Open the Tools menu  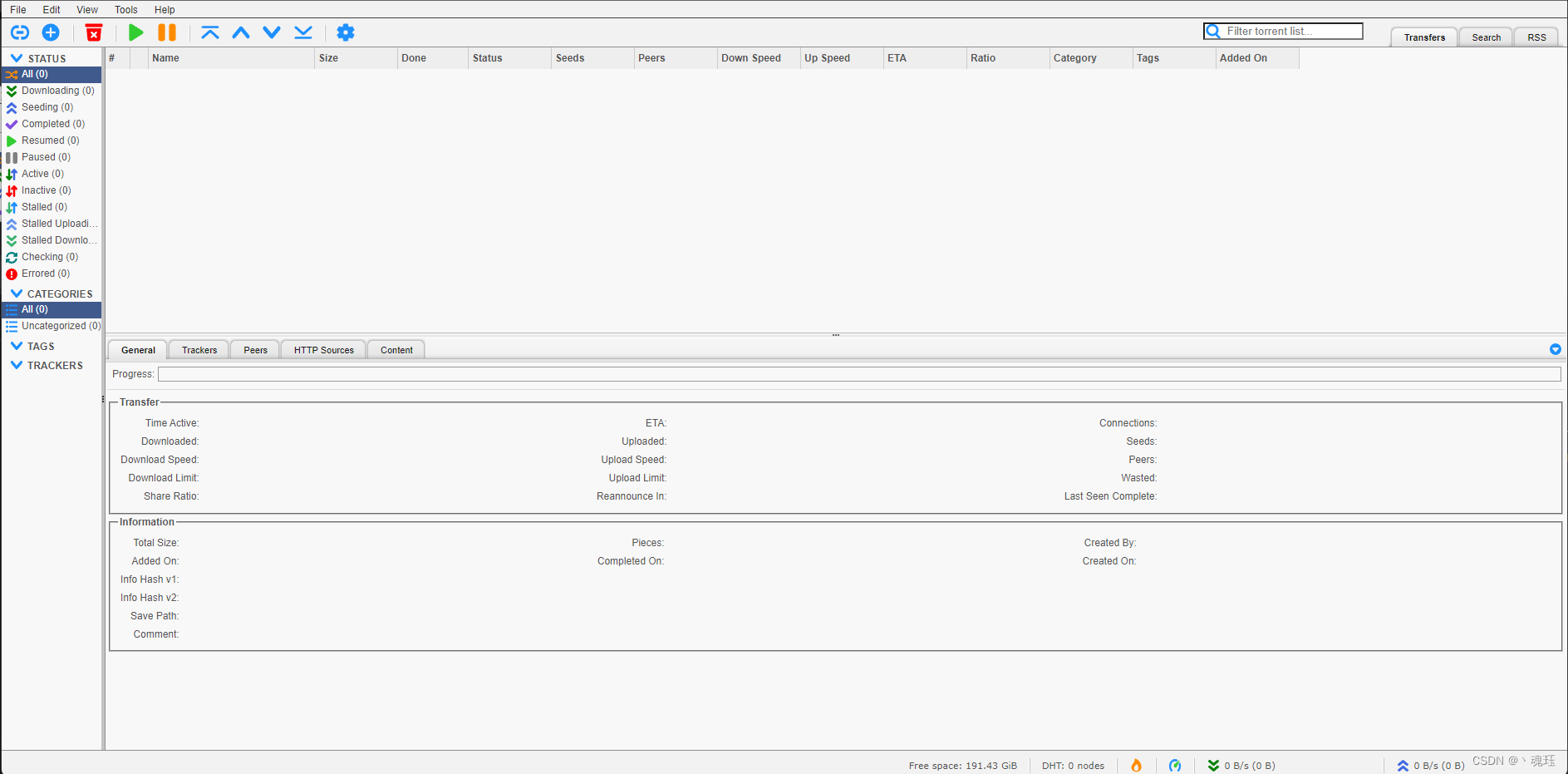(125, 9)
